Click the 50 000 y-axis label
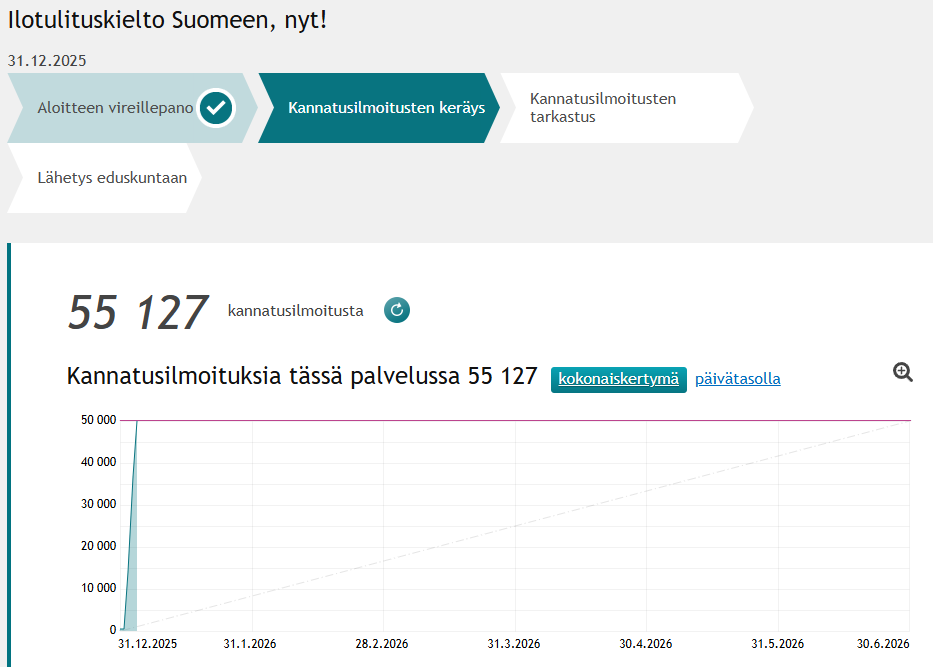Viewport: 933px width, 667px height. (99, 420)
